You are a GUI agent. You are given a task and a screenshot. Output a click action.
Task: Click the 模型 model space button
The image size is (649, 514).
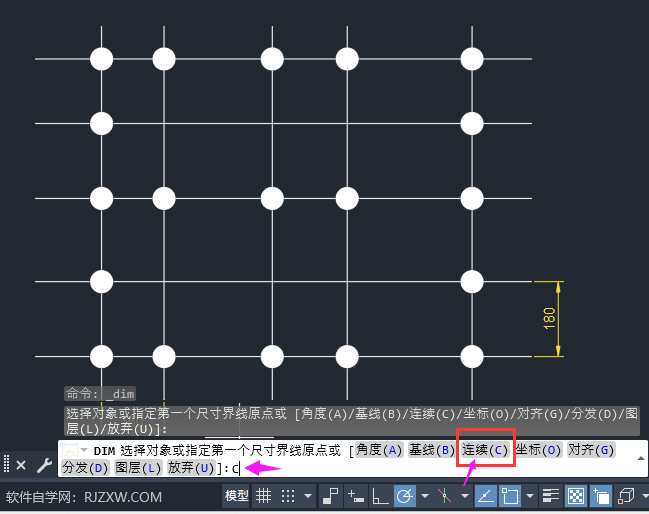(x=236, y=495)
